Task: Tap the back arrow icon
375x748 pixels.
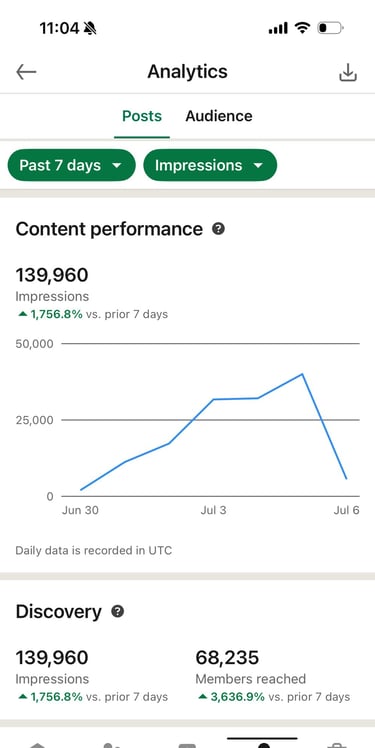Action: (x=26, y=72)
